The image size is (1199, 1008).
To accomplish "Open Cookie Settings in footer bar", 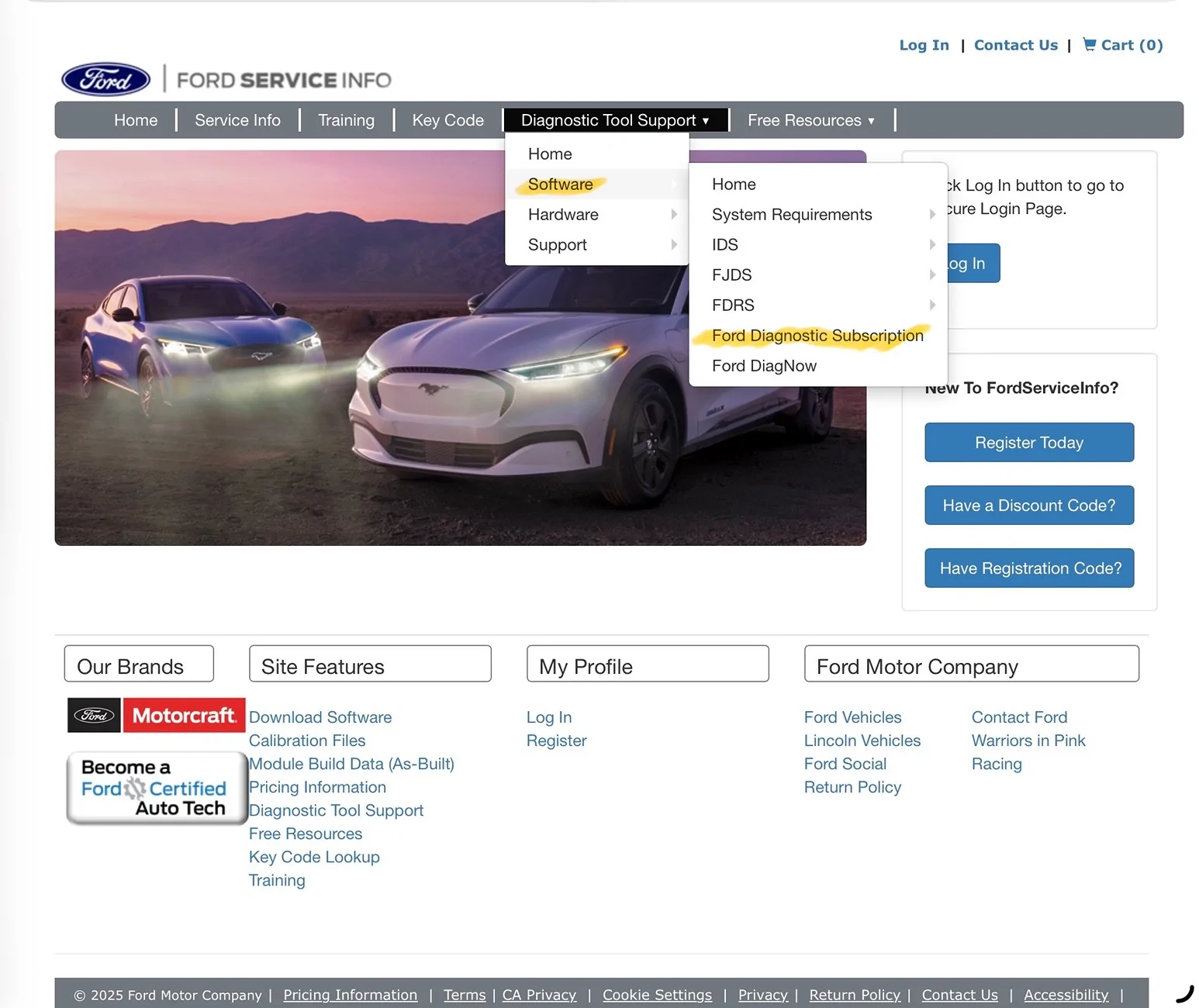I will (657, 995).
